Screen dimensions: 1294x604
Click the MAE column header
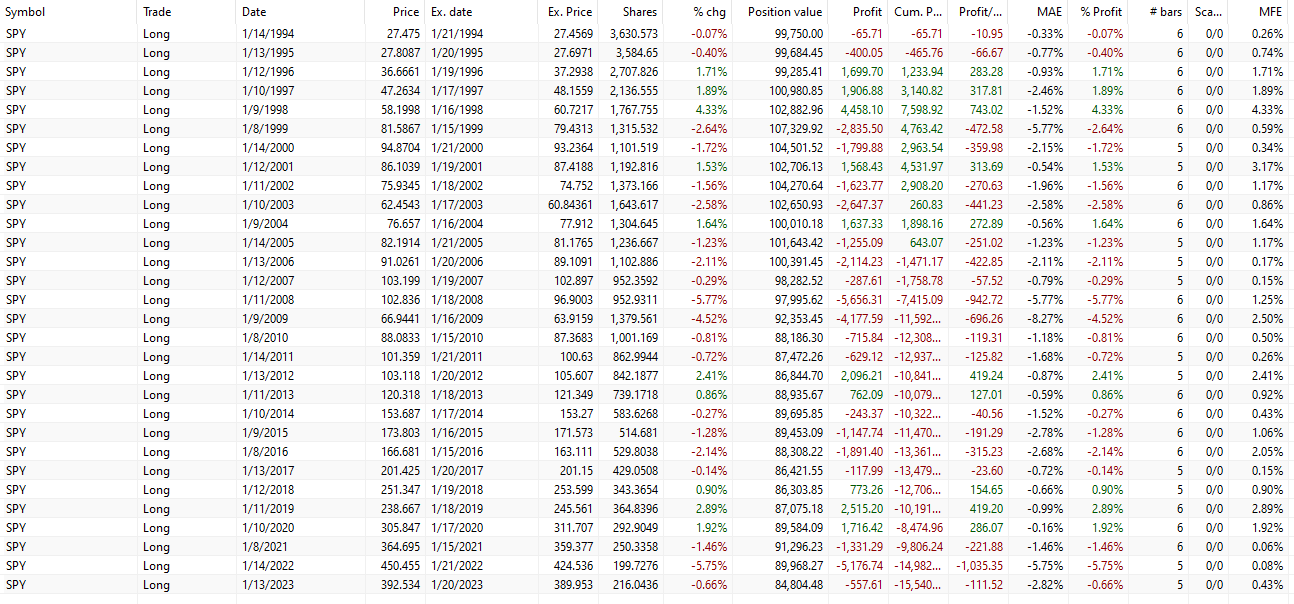tap(1048, 12)
